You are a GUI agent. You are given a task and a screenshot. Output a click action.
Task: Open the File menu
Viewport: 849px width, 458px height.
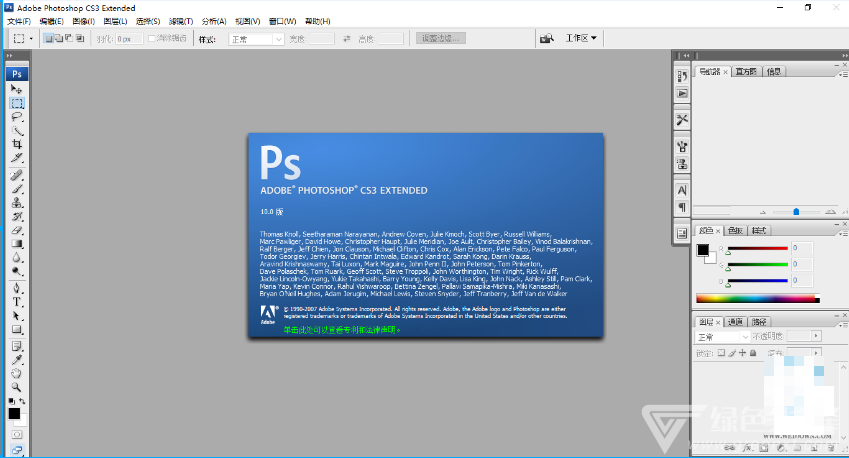pos(19,21)
